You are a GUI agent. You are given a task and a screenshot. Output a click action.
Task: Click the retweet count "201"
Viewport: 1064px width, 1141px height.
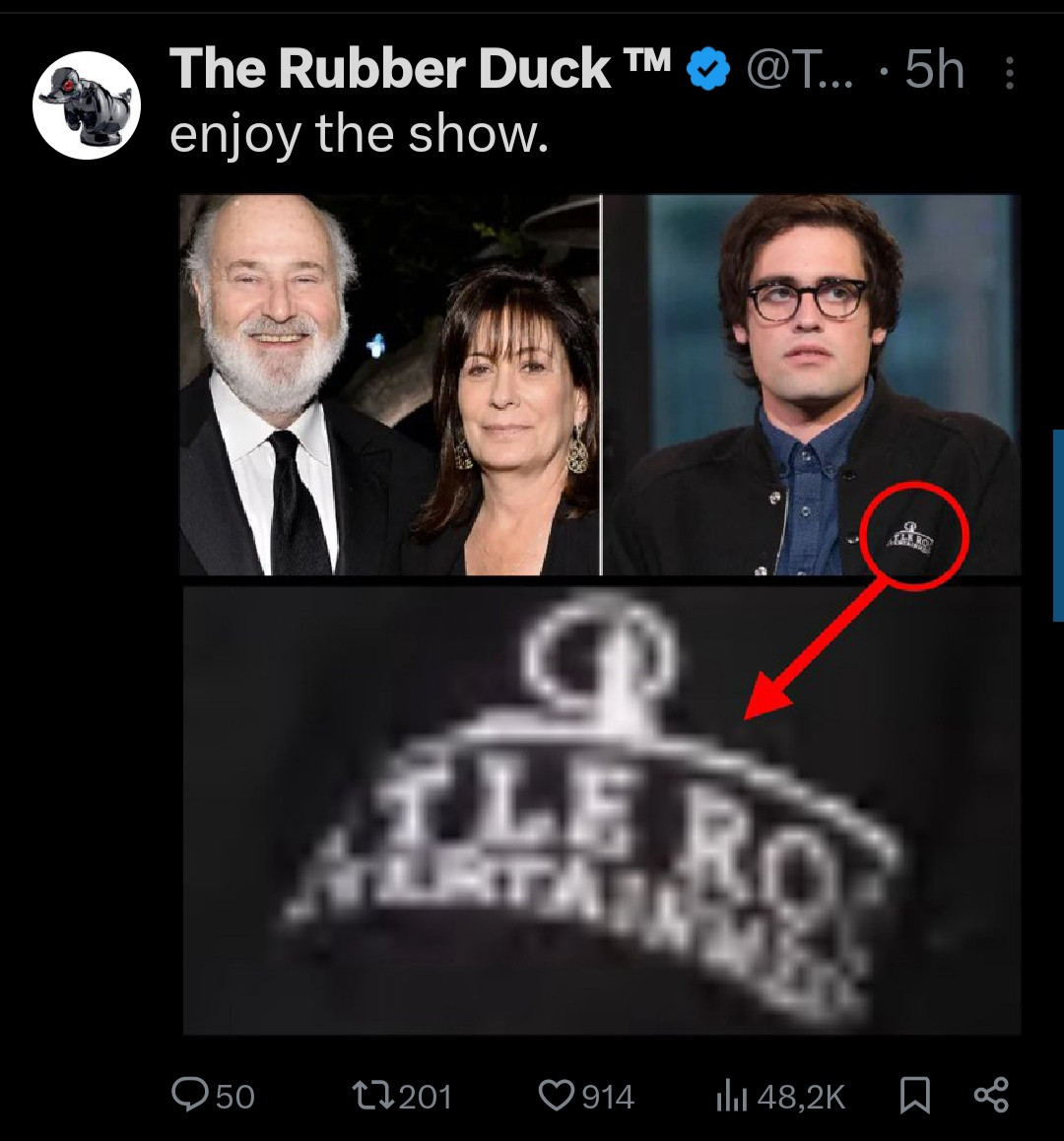(427, 1097)
